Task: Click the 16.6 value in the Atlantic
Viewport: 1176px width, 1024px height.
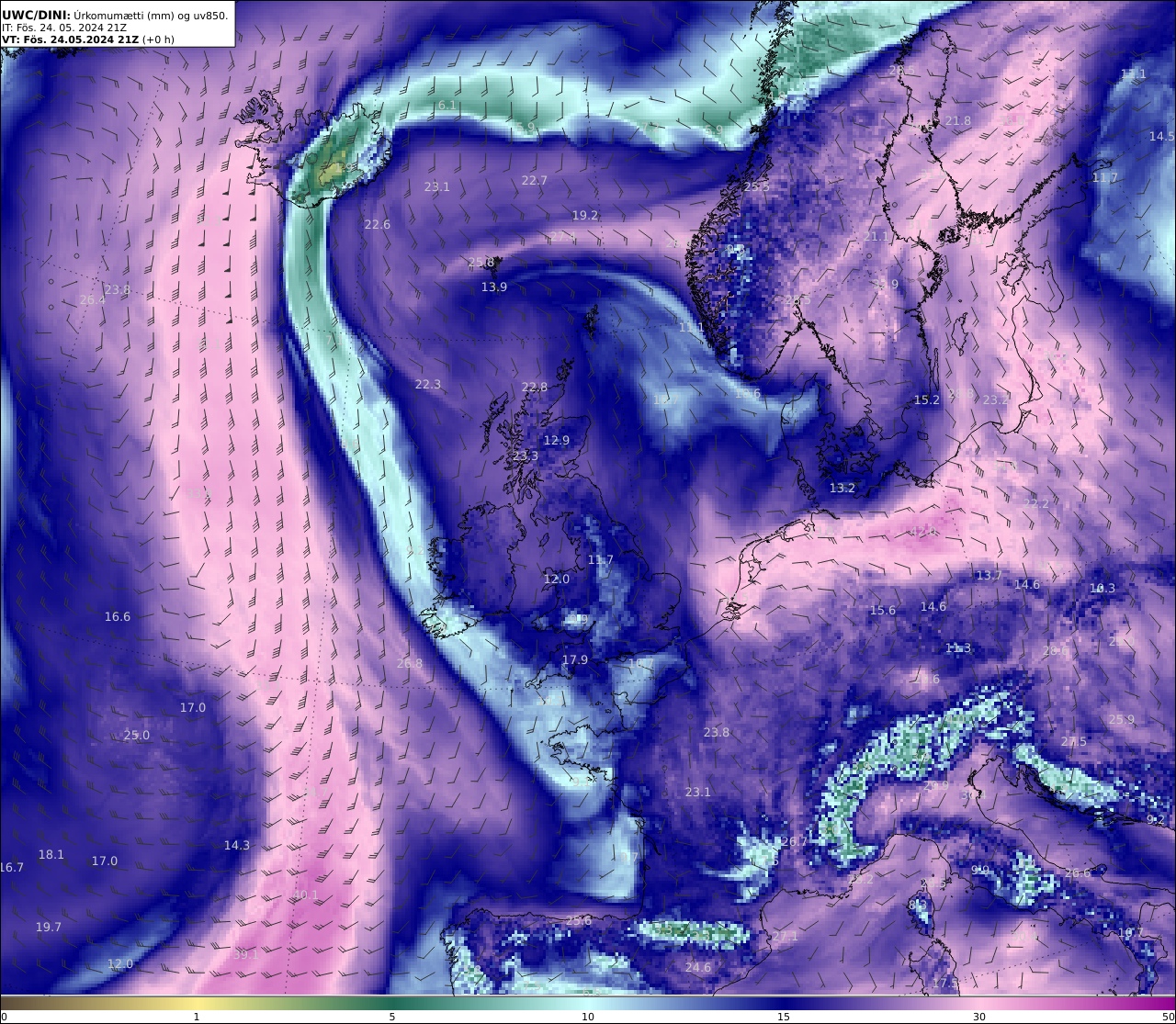Action: pos(117,617)
